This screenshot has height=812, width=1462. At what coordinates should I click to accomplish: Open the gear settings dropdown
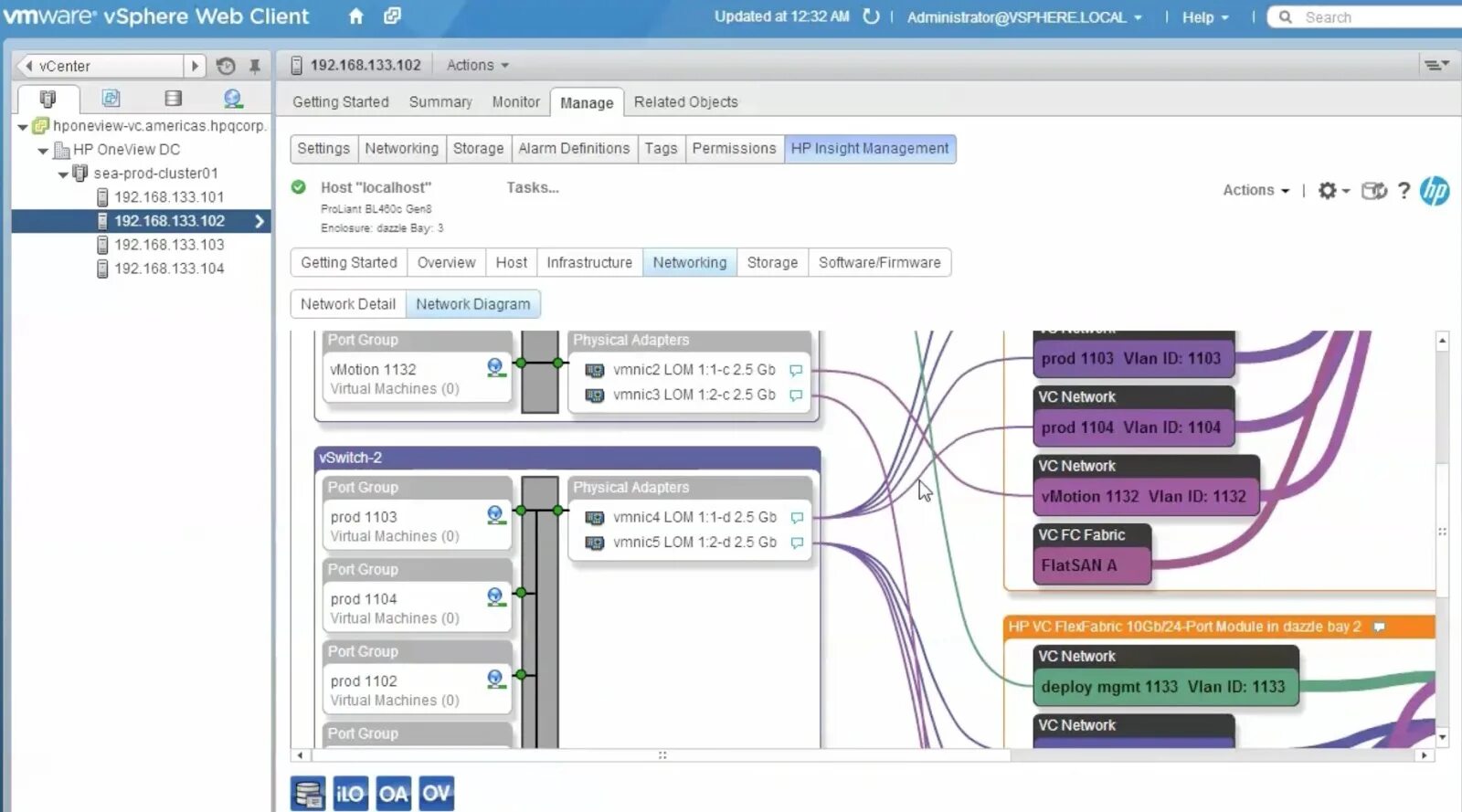point(1333,190)
